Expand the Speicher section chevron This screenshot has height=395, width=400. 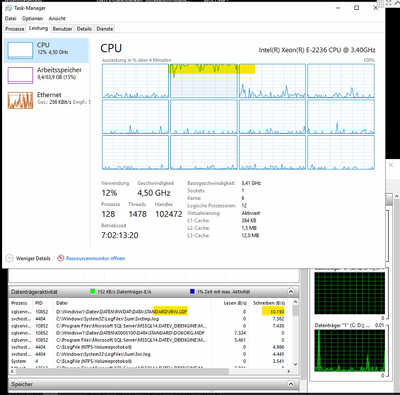291,384
